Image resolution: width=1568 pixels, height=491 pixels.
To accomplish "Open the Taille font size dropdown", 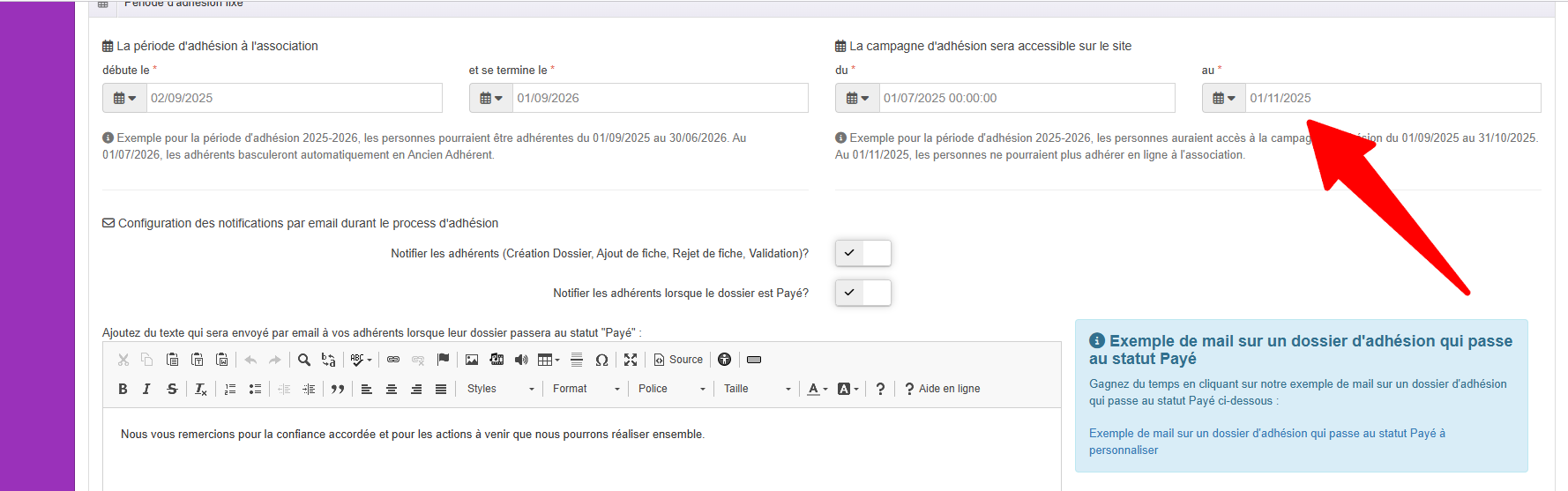I will (757, 389).
